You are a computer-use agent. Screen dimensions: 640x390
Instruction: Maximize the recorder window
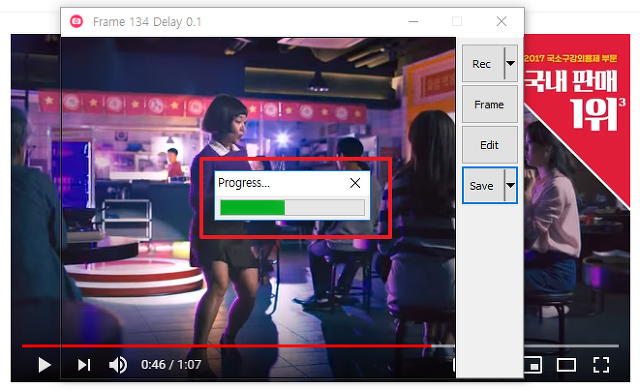click(457, 21)
